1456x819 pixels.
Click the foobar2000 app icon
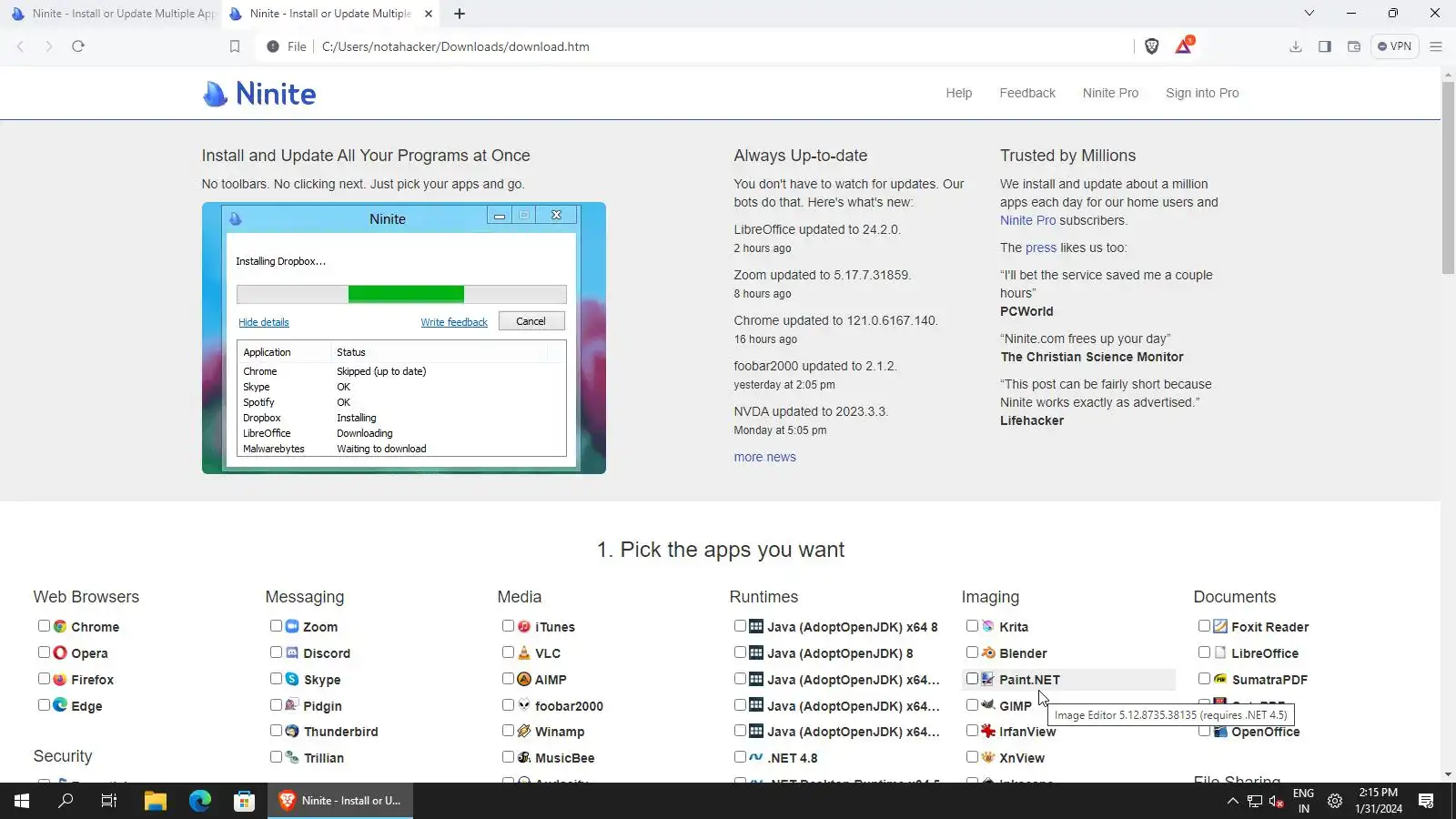[524, 705]
